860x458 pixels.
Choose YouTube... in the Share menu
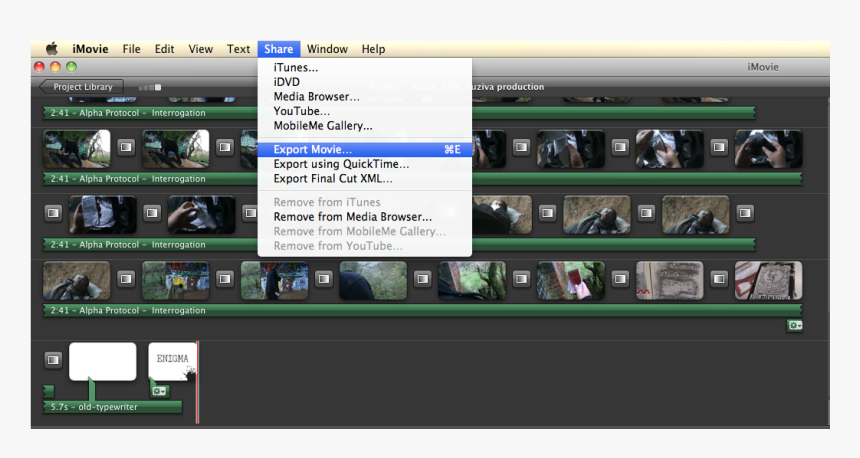365,111
